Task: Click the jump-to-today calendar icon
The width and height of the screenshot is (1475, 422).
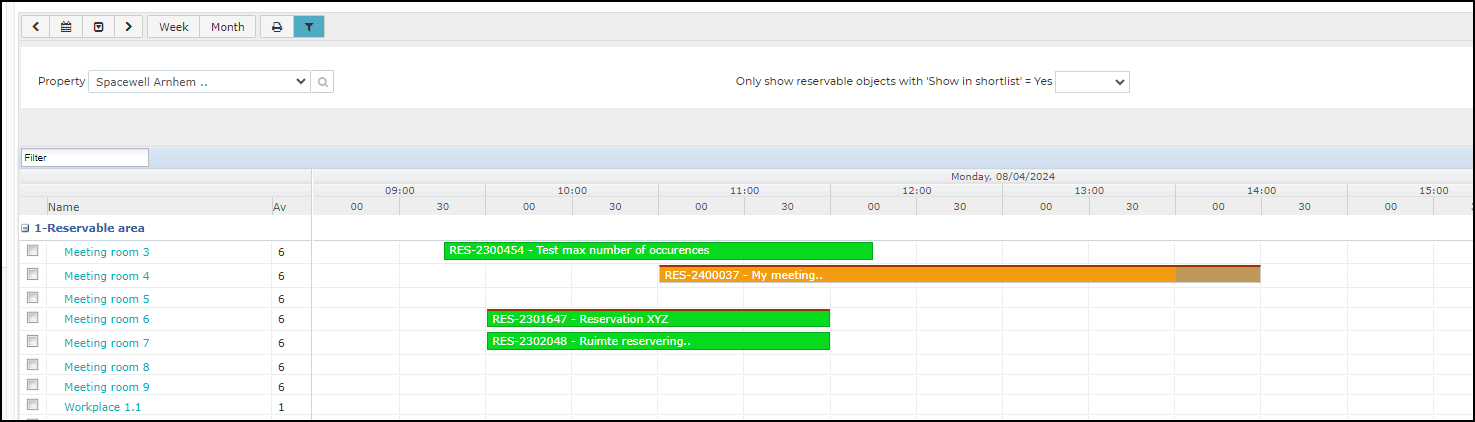Action: (x=98, y=27)
